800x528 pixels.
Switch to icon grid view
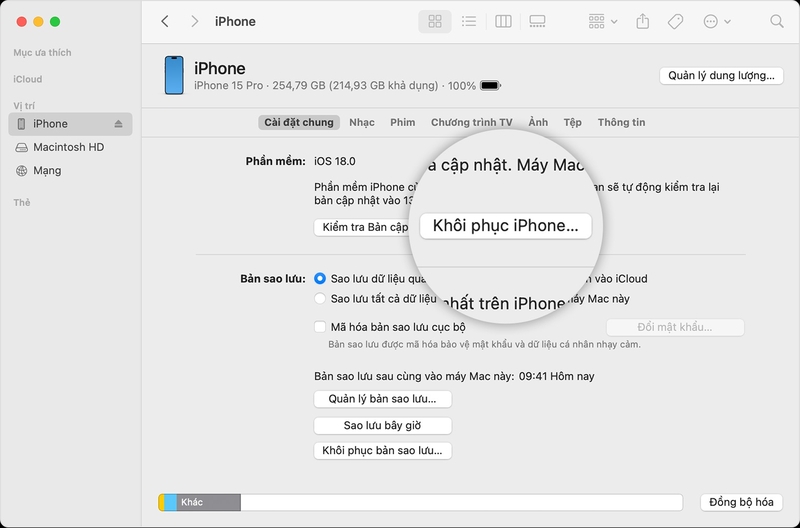coord(435,21)
